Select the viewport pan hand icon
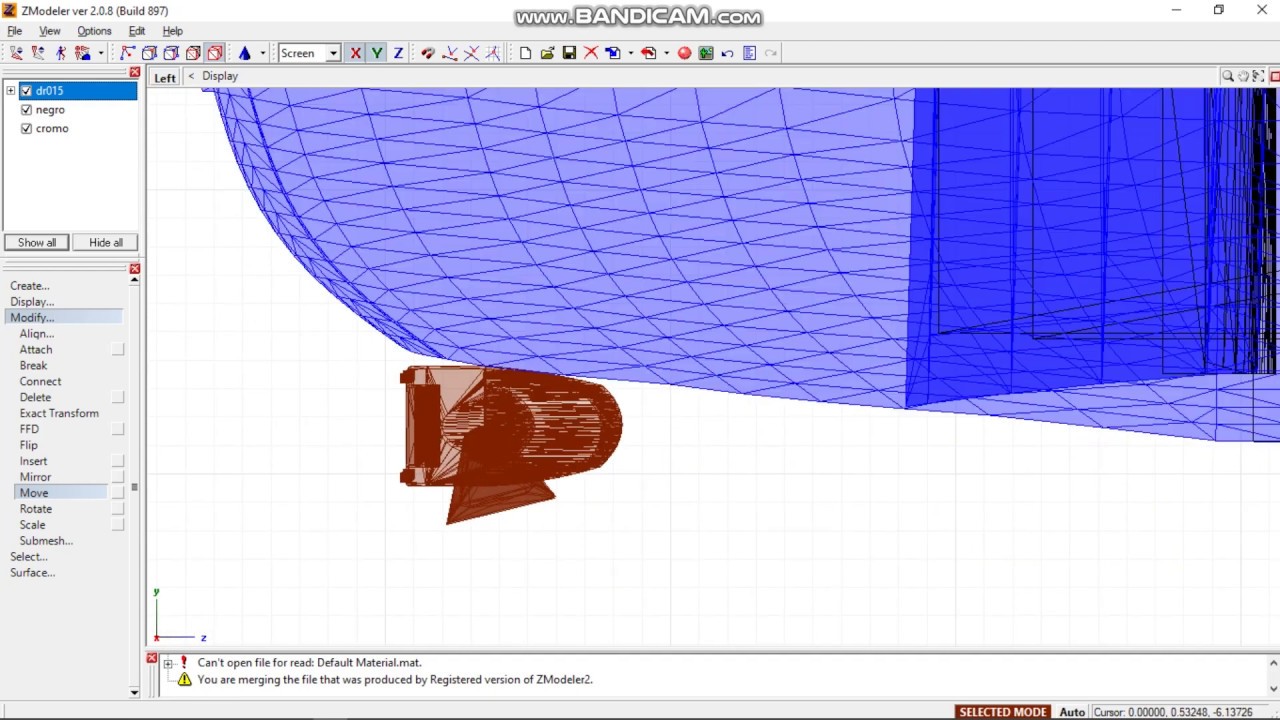 (x=1243, y=76)
